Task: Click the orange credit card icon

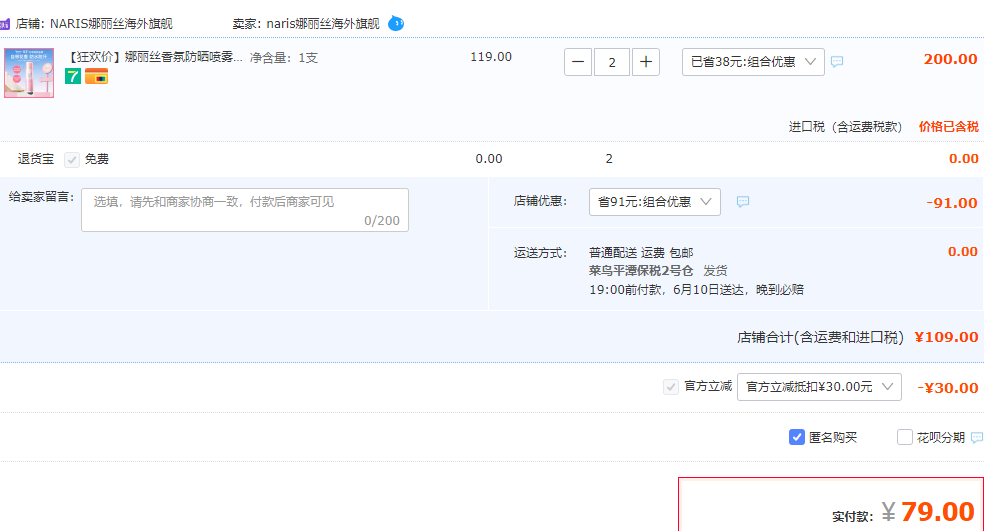Action: 97,76
